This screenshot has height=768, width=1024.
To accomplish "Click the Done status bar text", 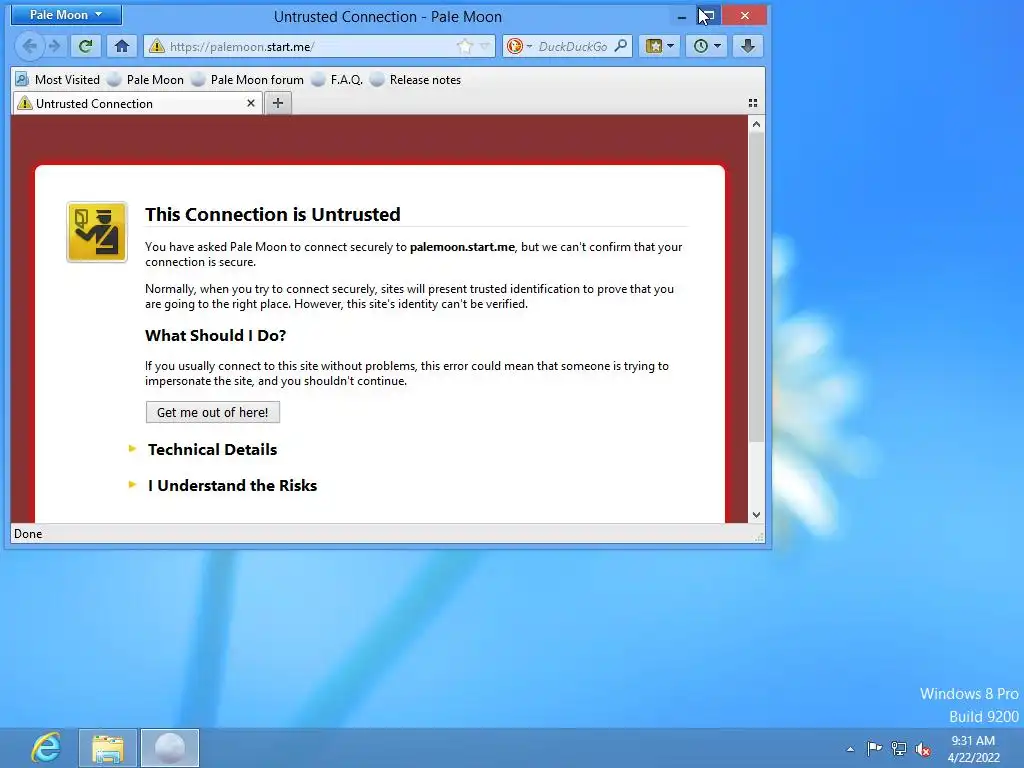I will click(x=28, y=534).
